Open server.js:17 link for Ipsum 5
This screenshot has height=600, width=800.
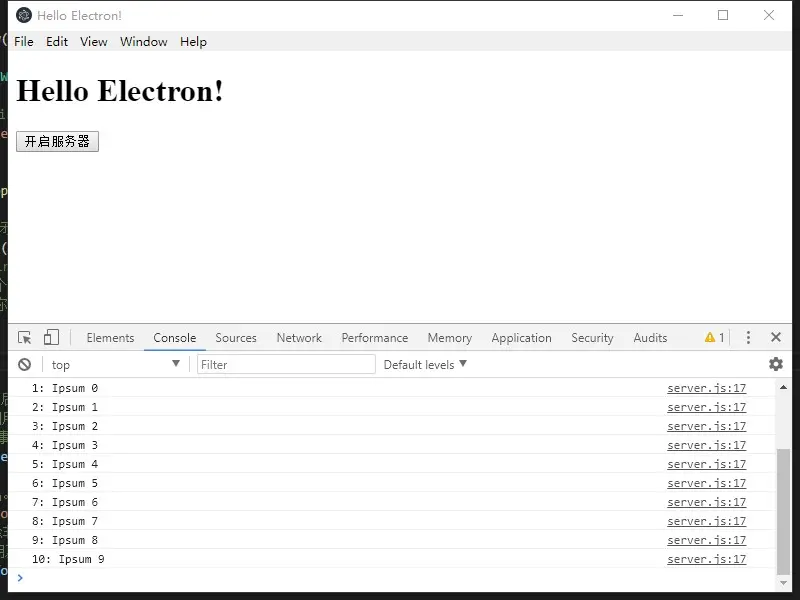(706, 483)
